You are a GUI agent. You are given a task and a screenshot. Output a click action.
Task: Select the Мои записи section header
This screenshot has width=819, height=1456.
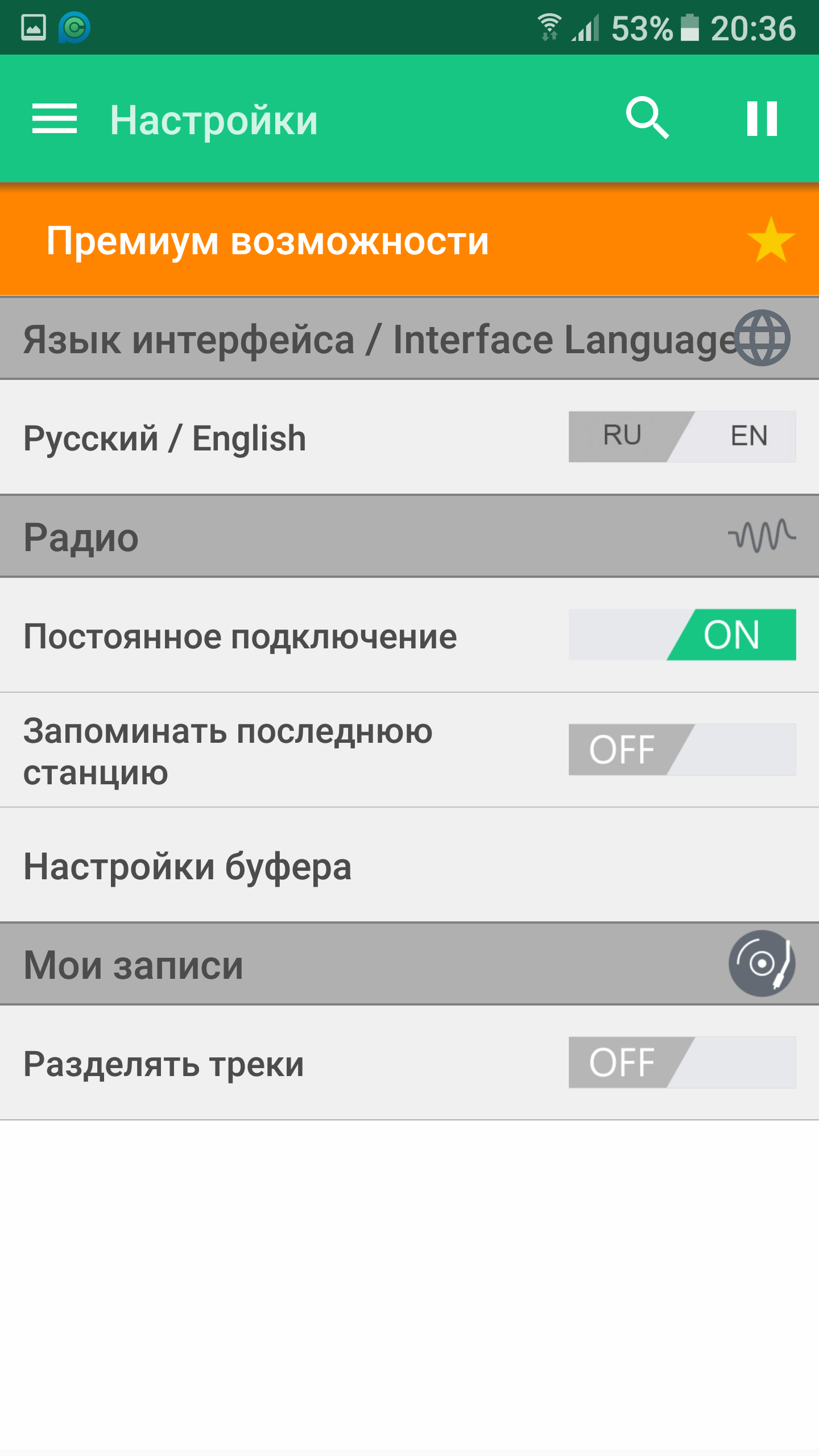(409, 964)
